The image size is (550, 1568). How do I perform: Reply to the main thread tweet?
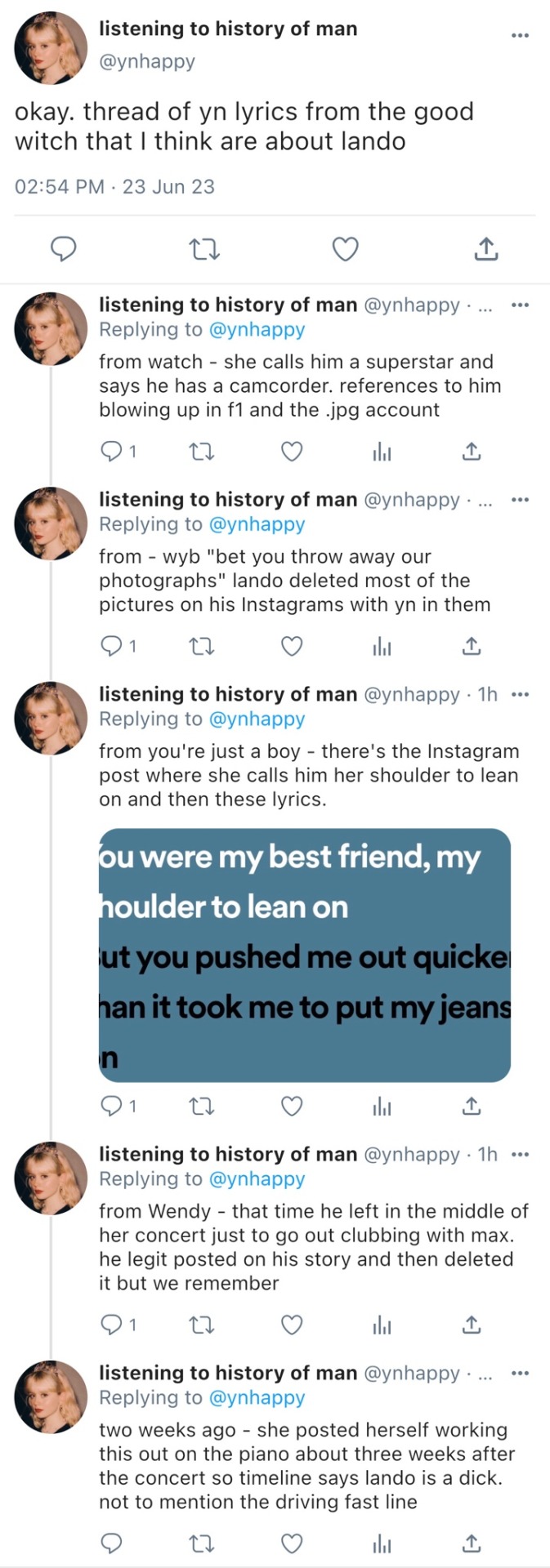pos(64,249)
